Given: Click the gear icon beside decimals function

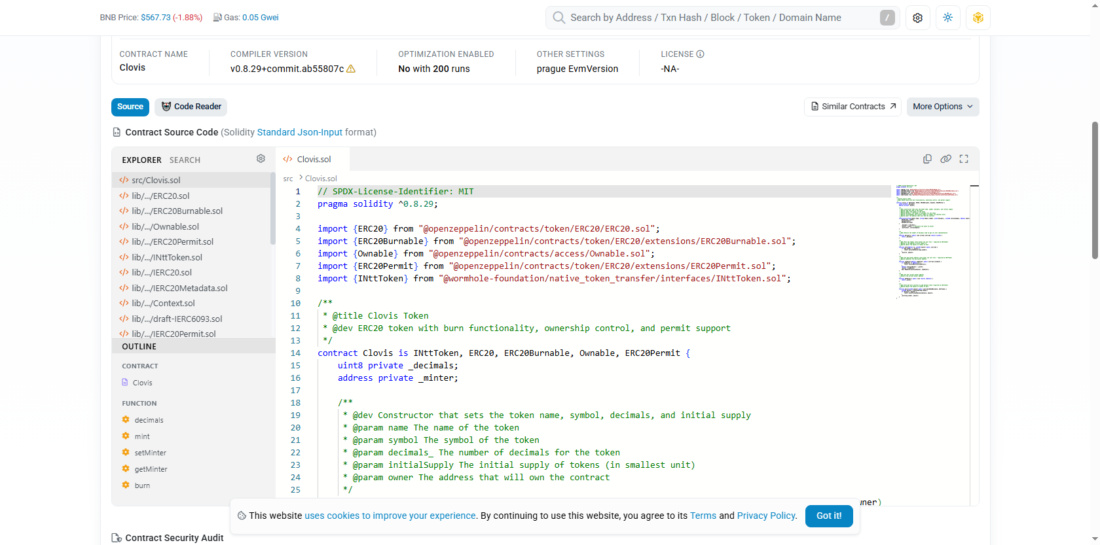Looking at the screenshot, I should pyautogui.click(x=126, y=419).
